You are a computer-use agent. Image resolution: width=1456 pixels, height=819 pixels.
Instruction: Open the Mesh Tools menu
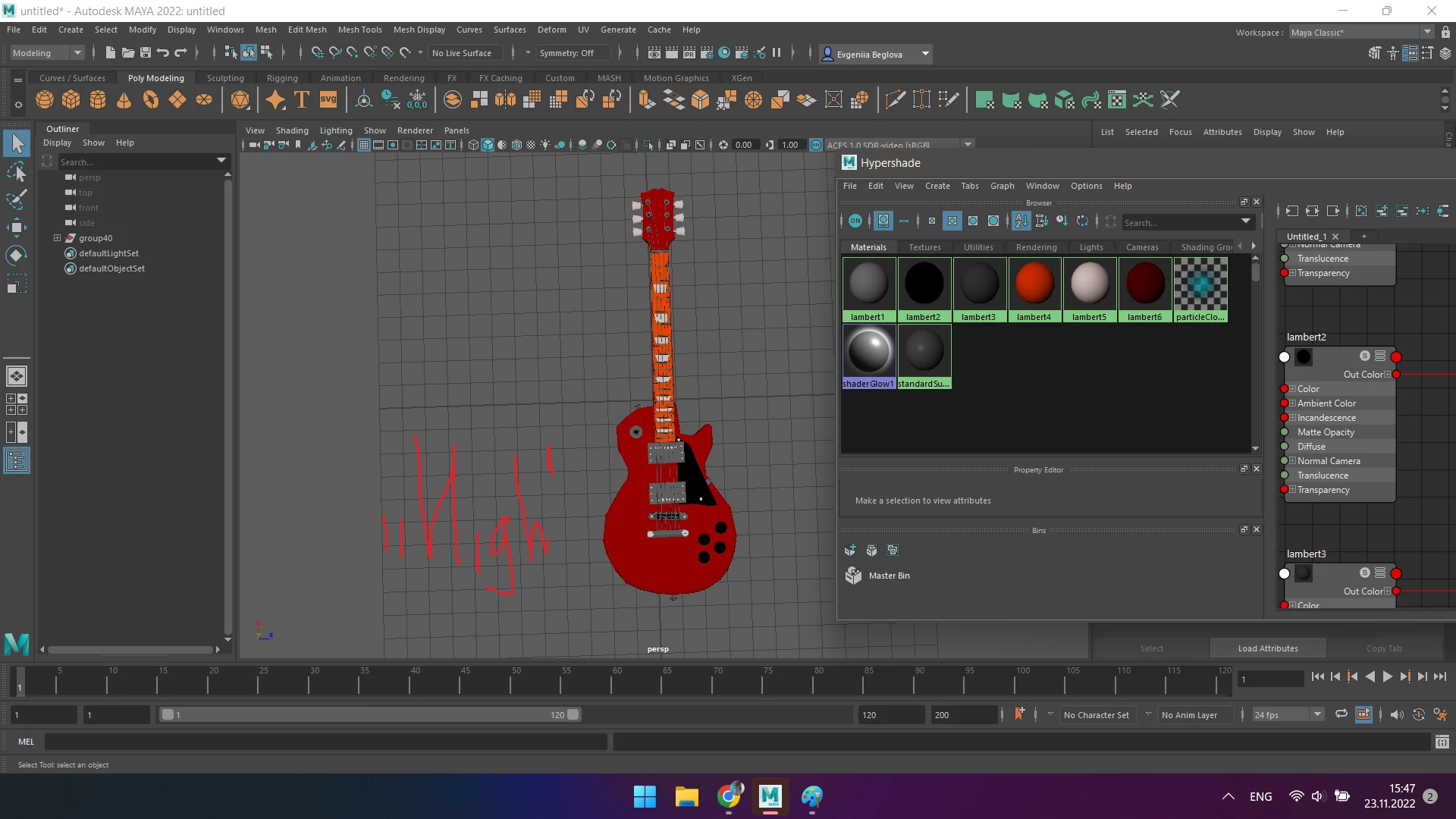tap(359, 30)
